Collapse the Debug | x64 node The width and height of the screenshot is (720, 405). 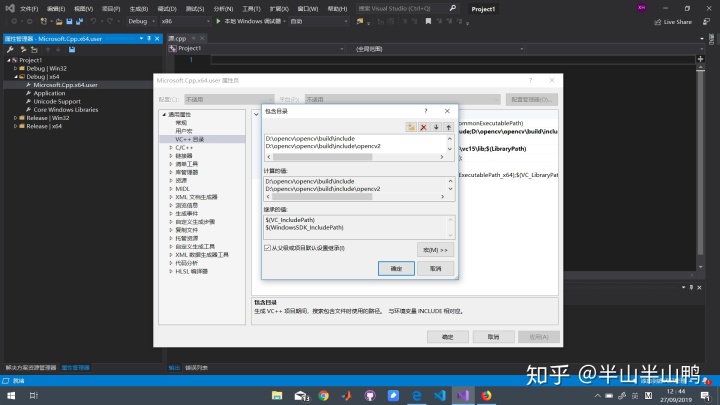click(16, 77)
